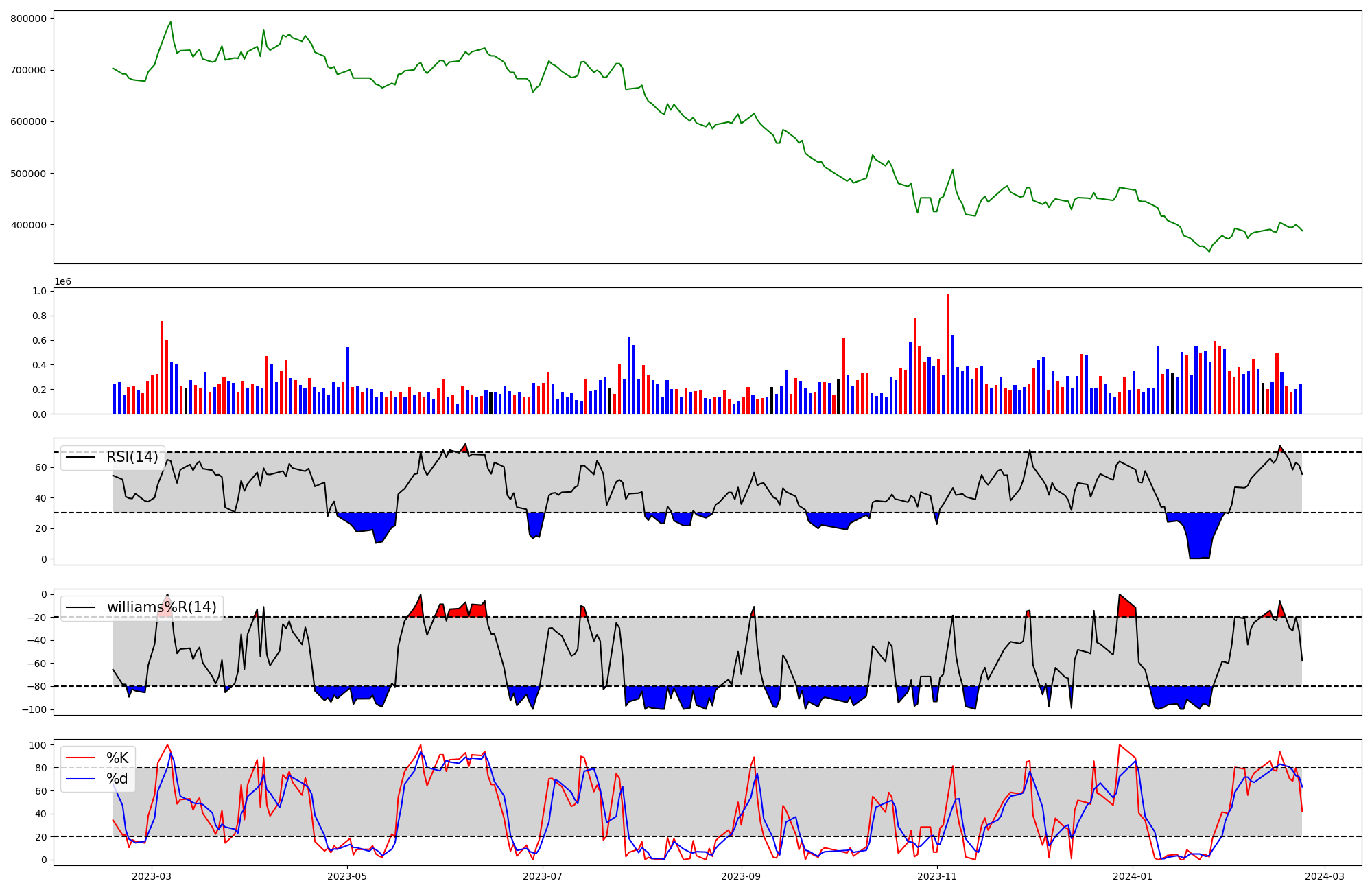Viewport: 1372px width, 892px height.
Task: Click the 2023-09 x-axis date label
Action: point(742,876)
